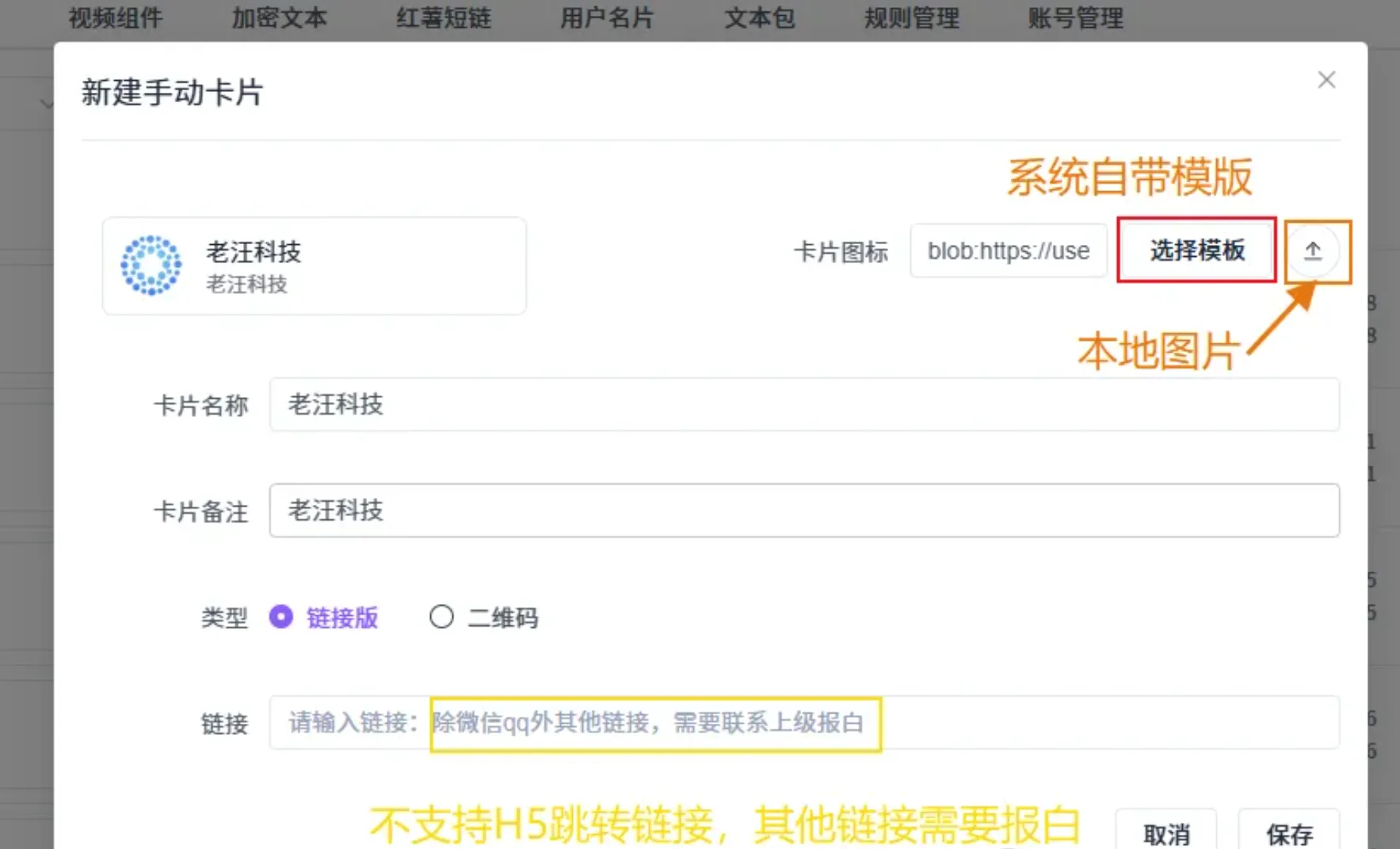Switch to the 视频组件 tab
Screen dimensions: 1400x849
click(x=116, y=17)
